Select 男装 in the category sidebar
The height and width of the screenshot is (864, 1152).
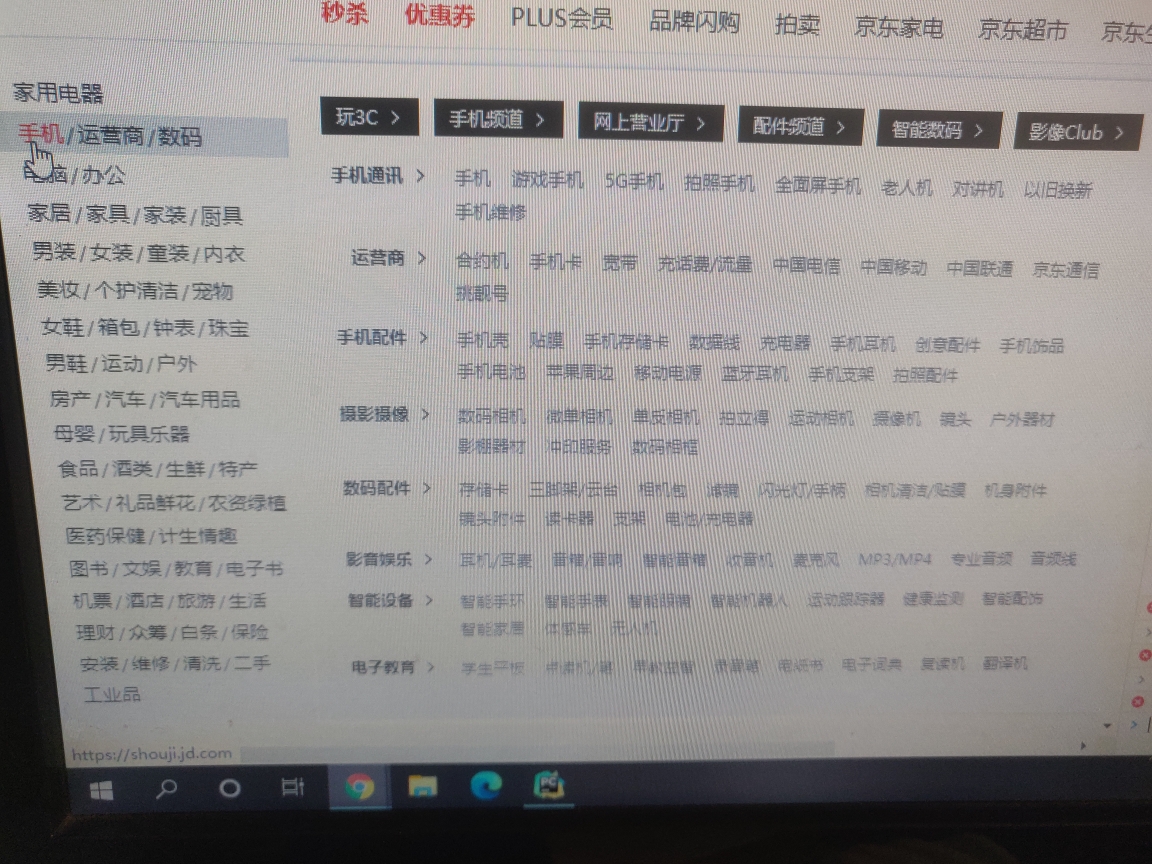click(54, 252)
